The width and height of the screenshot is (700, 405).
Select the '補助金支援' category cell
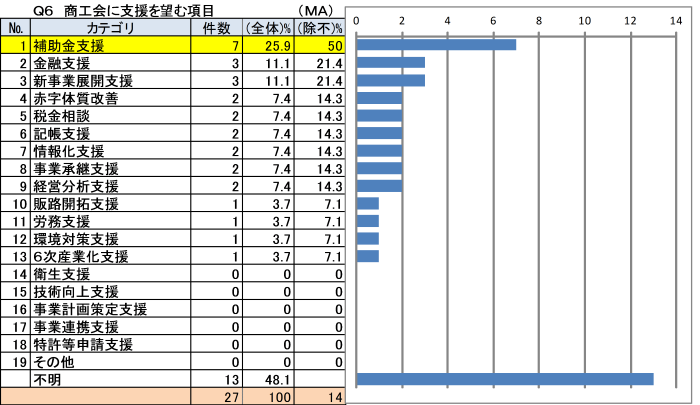point(111,46)
